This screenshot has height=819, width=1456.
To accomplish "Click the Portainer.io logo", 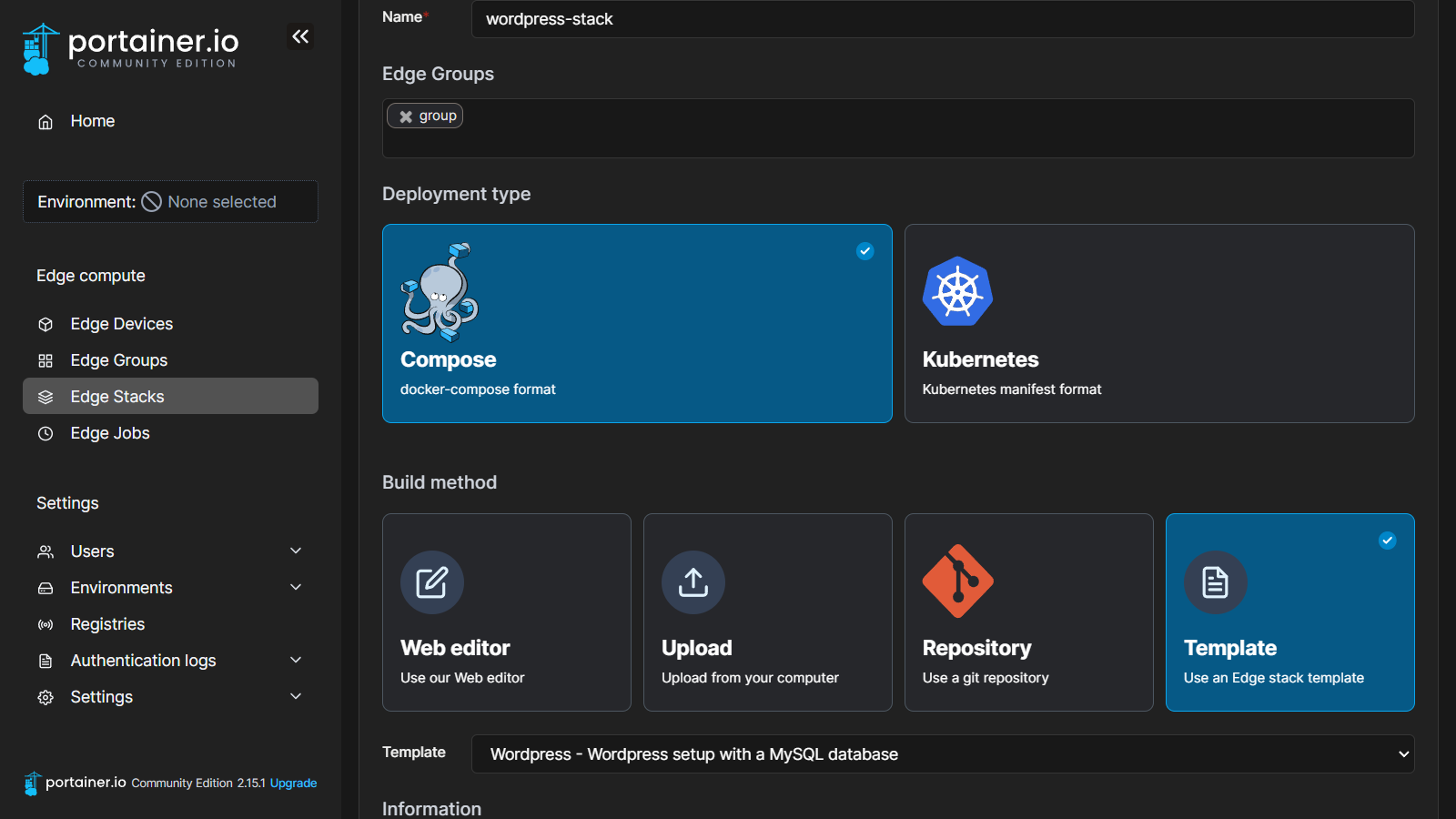I will 130,48.
